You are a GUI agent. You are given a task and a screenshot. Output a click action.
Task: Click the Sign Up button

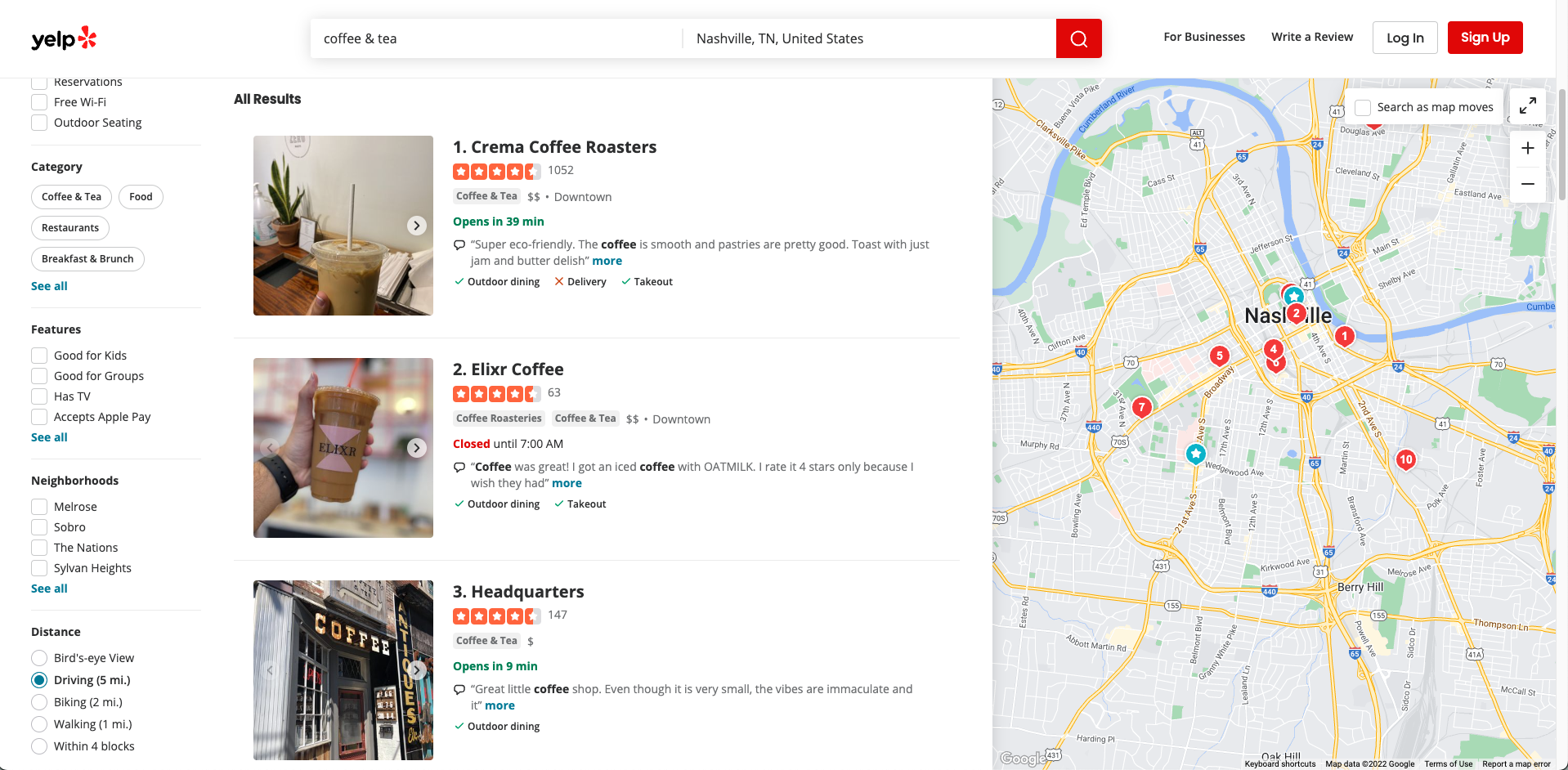(x=1485, y=38)
